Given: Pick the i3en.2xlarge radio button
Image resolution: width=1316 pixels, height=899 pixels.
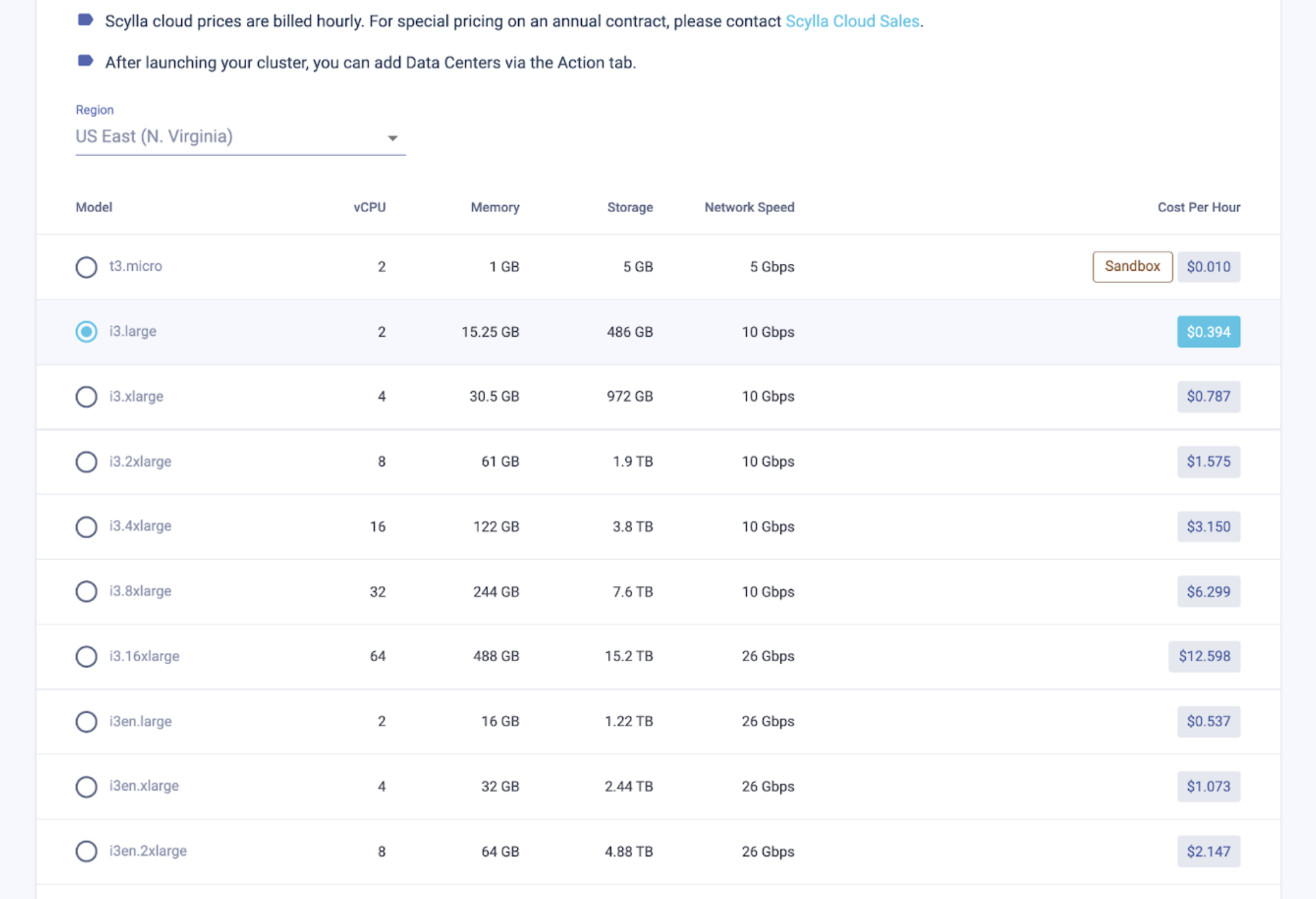Looking at the screenshot, I should tap(86, 852).
